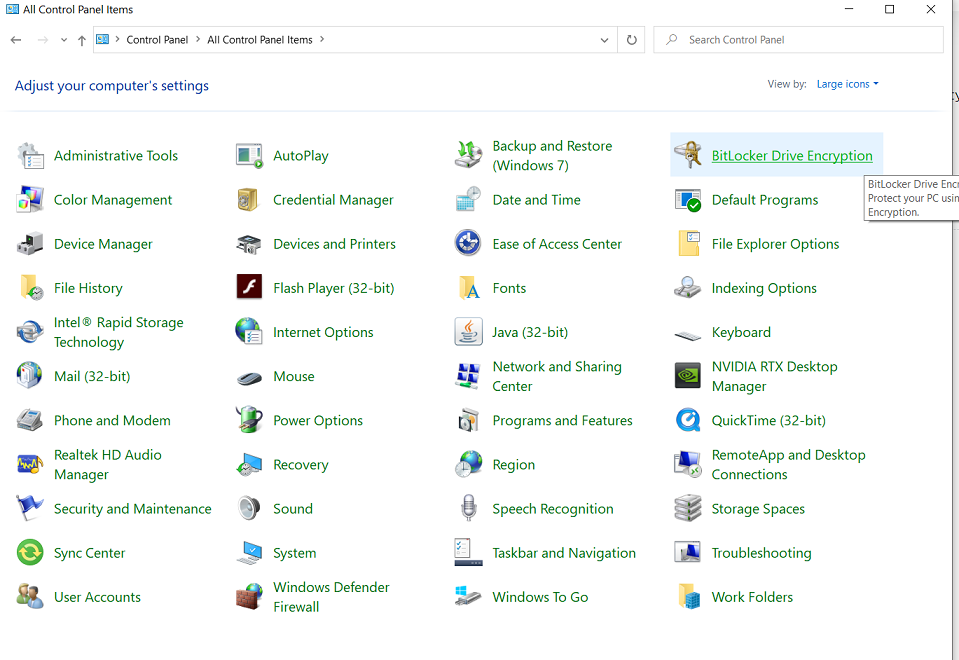
Task: Open the File History icon
Action: click(x=31, y=287)
